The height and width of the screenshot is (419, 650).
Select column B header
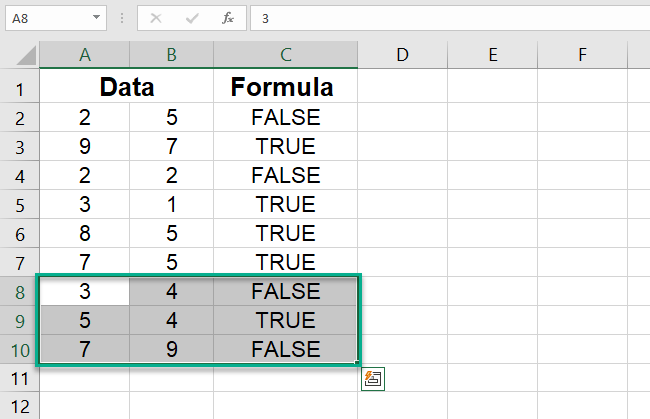tap(171, 56)
